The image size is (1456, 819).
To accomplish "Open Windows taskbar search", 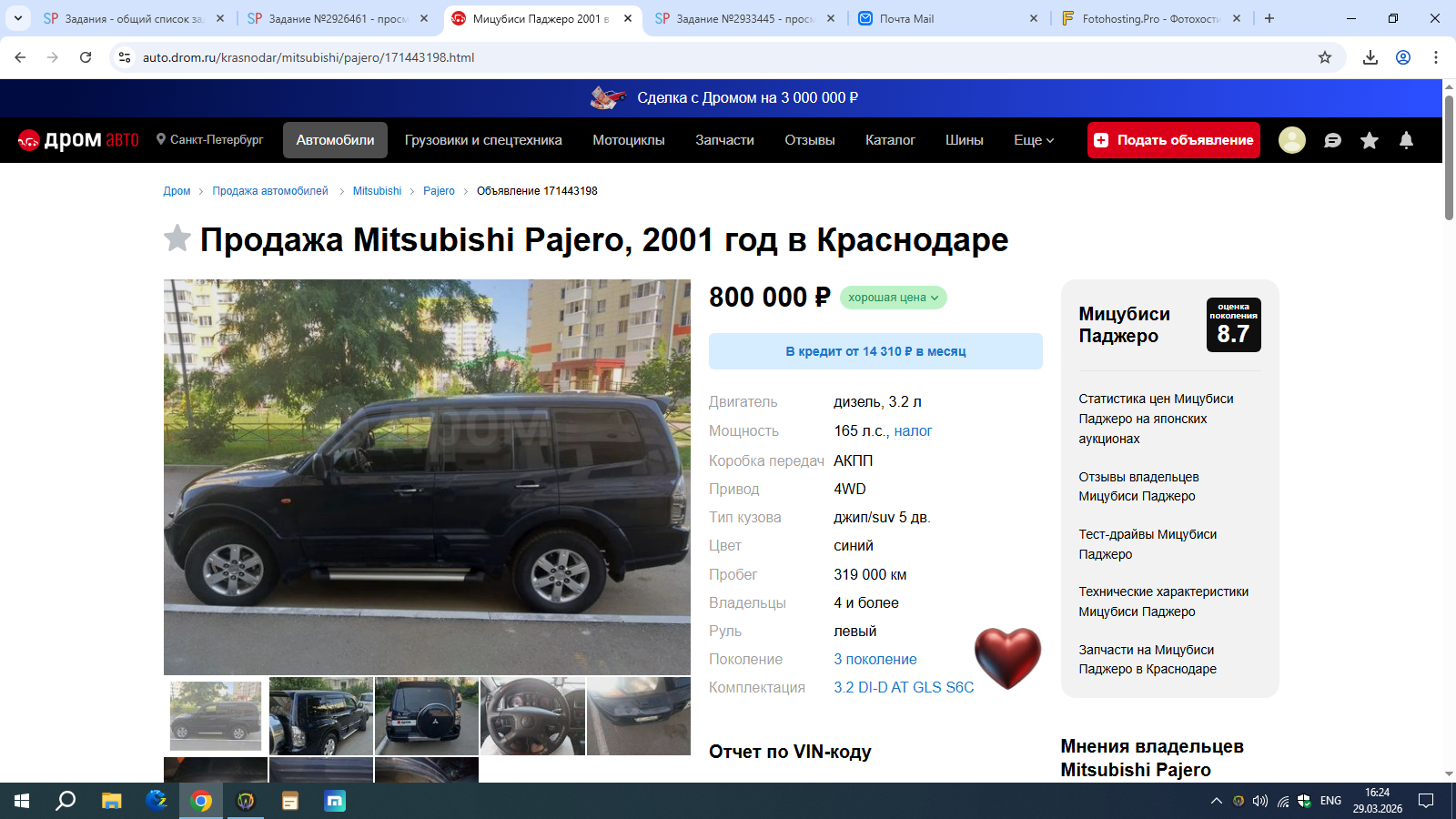I will [x=66, y=801].
